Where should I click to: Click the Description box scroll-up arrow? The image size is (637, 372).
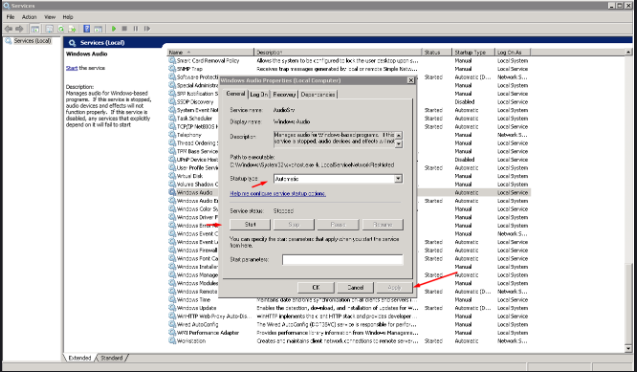[x=399, y=135]
